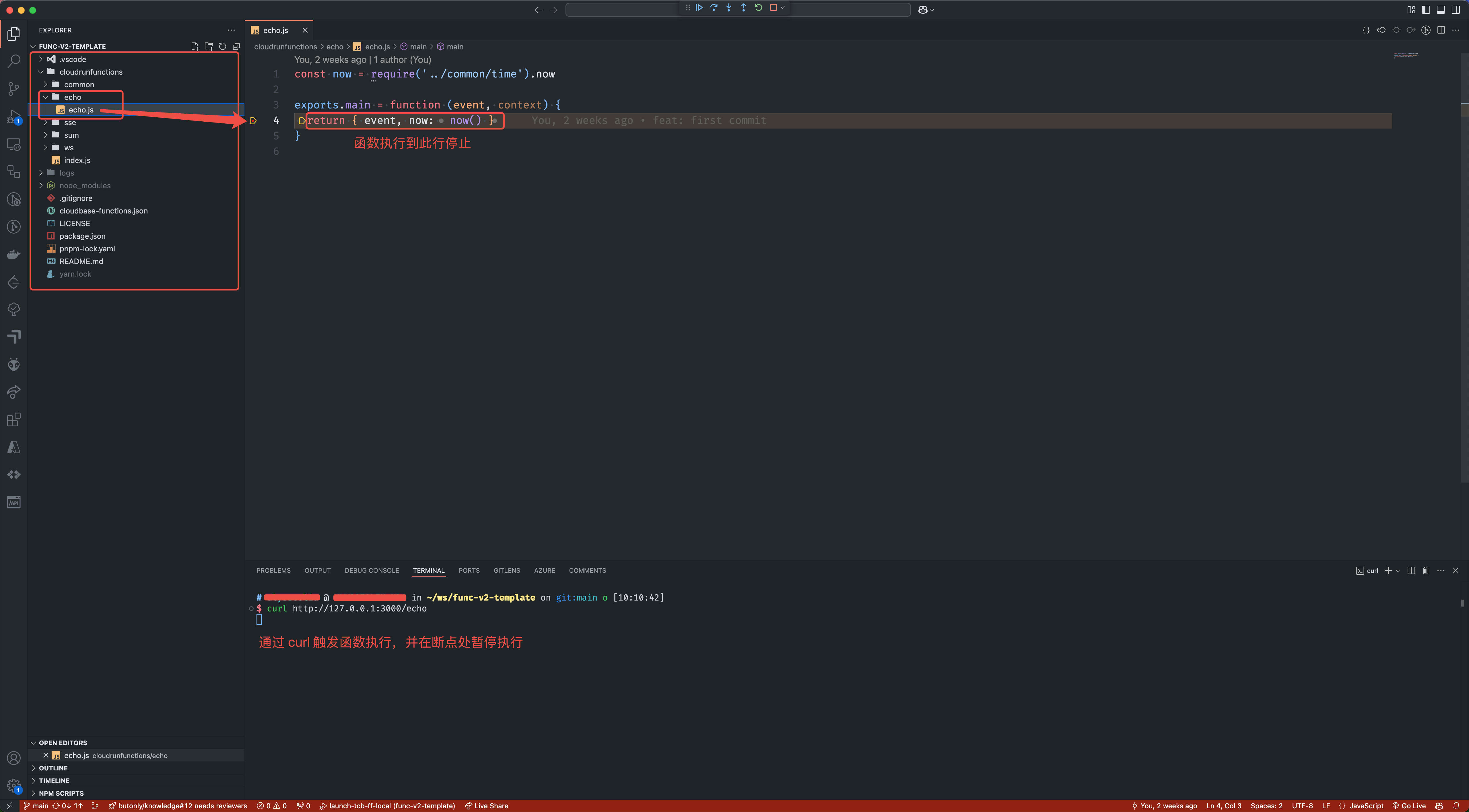Image resolution: width=1469 pixels, height=812 pixels.
Task: Switch to the PORTS tab
Action: [x=469, y=570]
